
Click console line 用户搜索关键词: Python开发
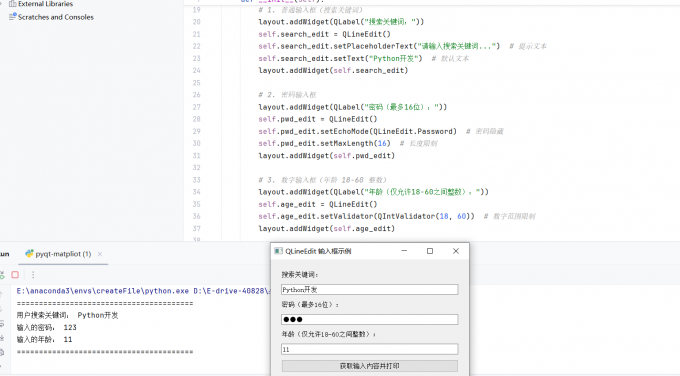point(68,315)
